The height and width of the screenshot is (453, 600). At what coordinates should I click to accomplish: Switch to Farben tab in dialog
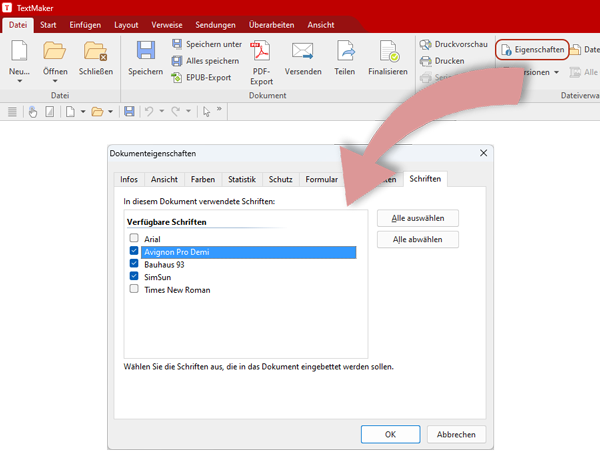click(x=203, y=179)
